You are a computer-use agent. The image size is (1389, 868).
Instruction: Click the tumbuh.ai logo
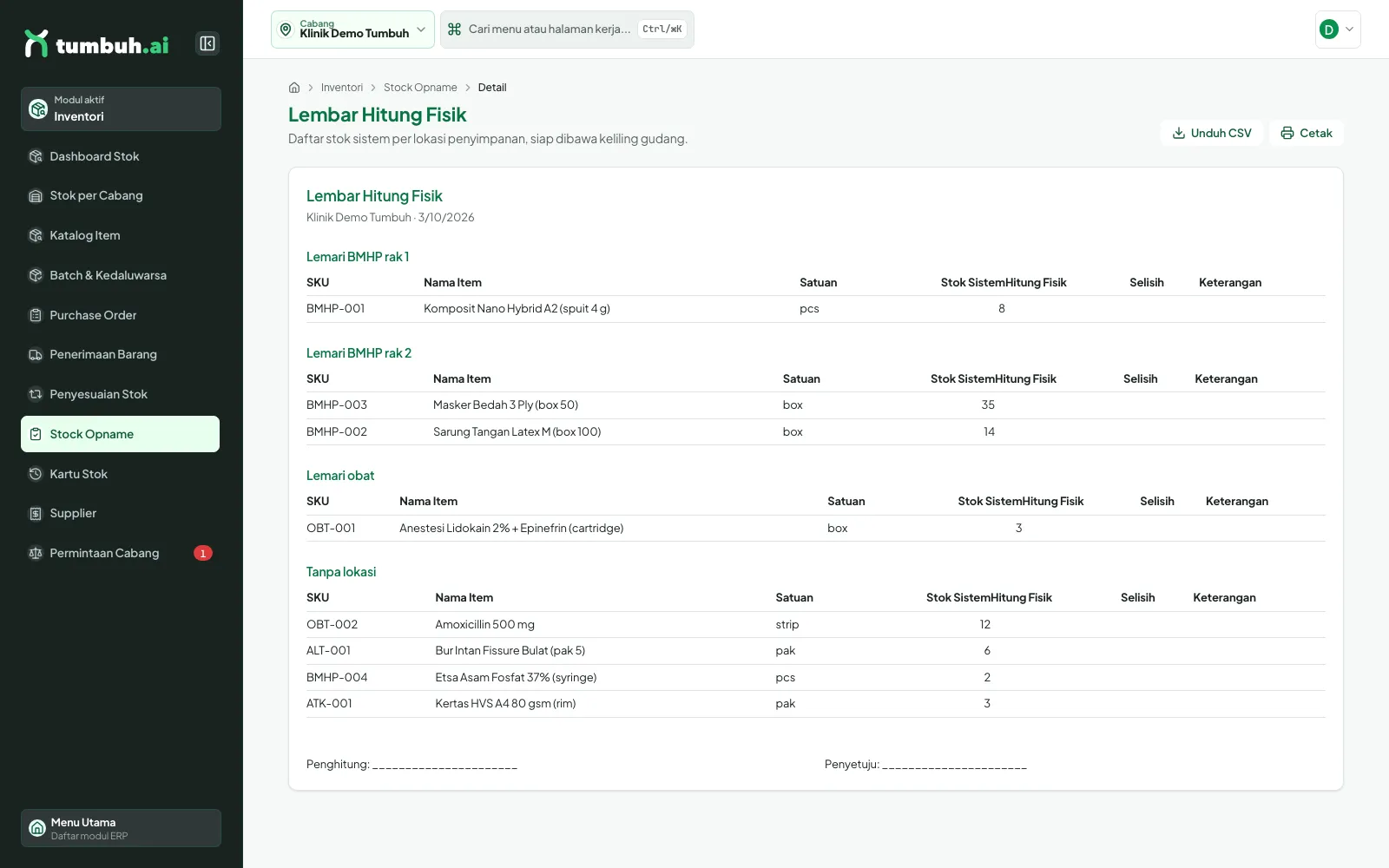pos(97,44)
